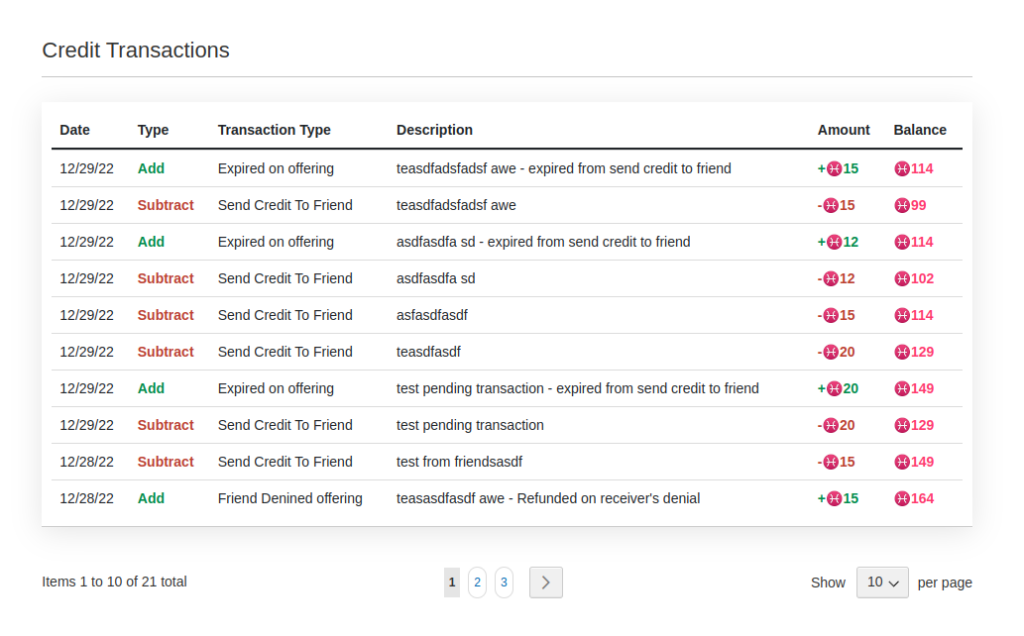Click coin icon next to balance 99 row's -15 amount
Viewport: 1024px width, 636px height.
(830, 205)
